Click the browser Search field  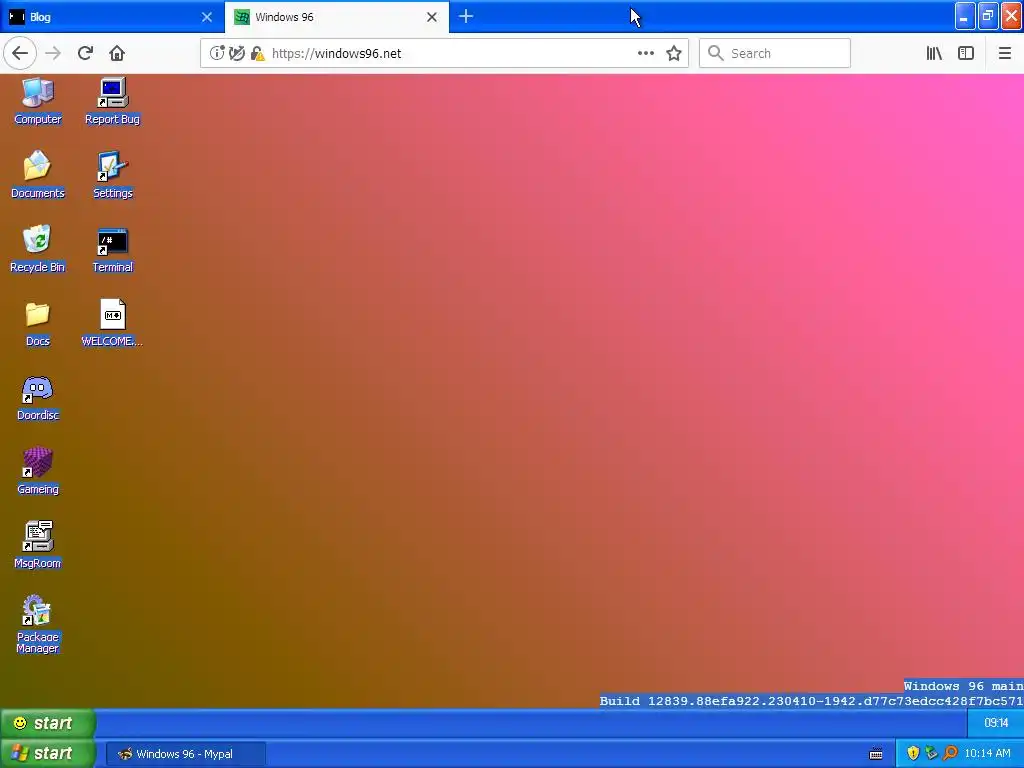775,53
